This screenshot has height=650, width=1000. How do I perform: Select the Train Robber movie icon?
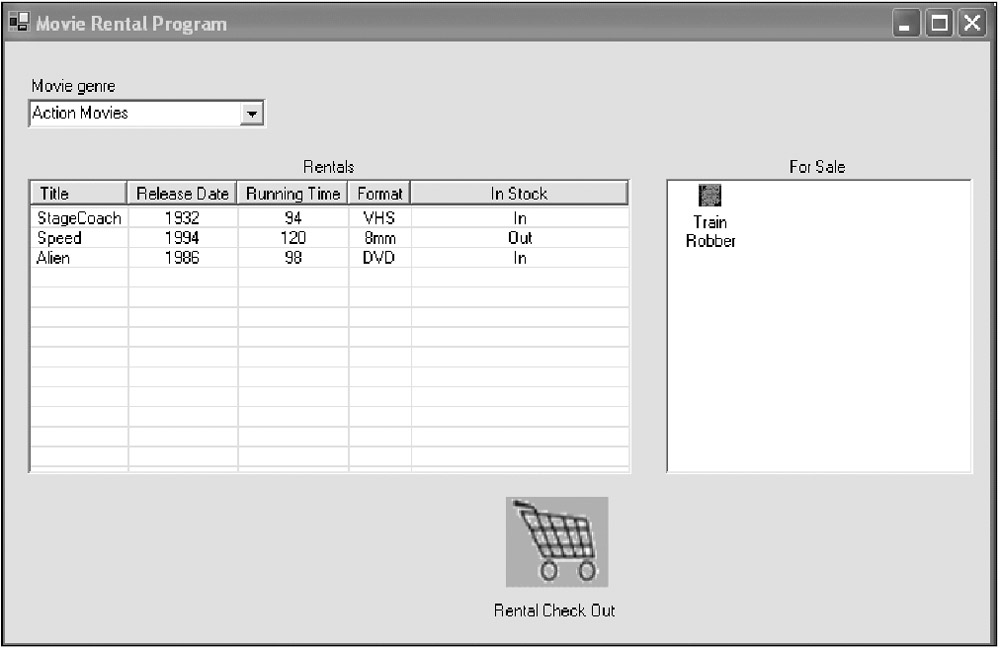coord(709,195)
